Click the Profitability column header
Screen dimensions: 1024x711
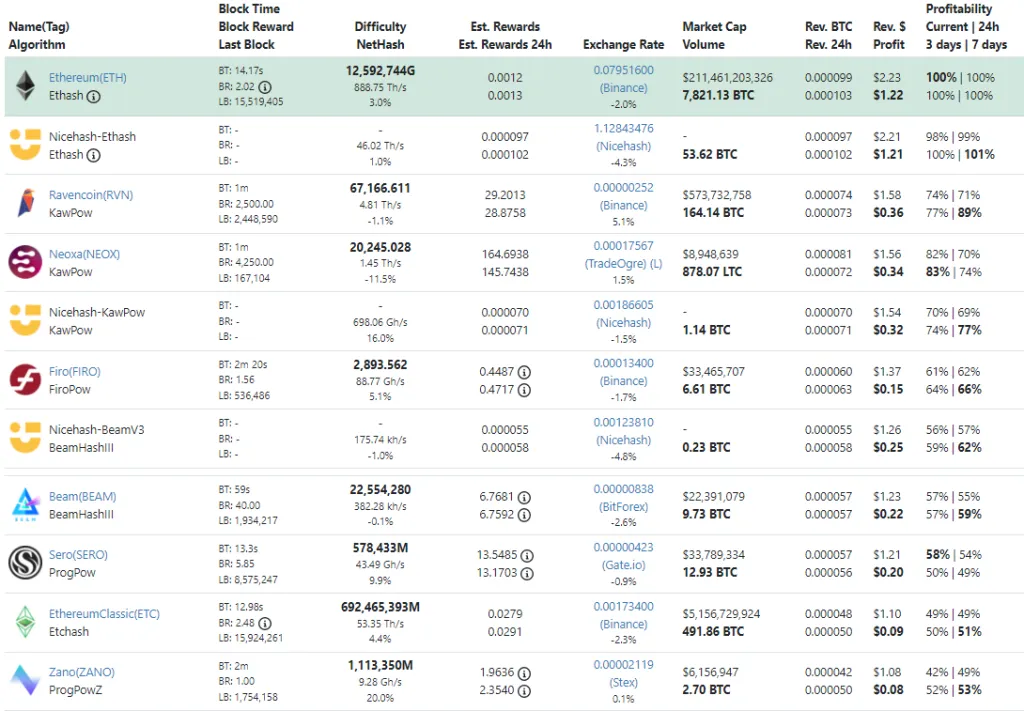click(x=959, y=9)
